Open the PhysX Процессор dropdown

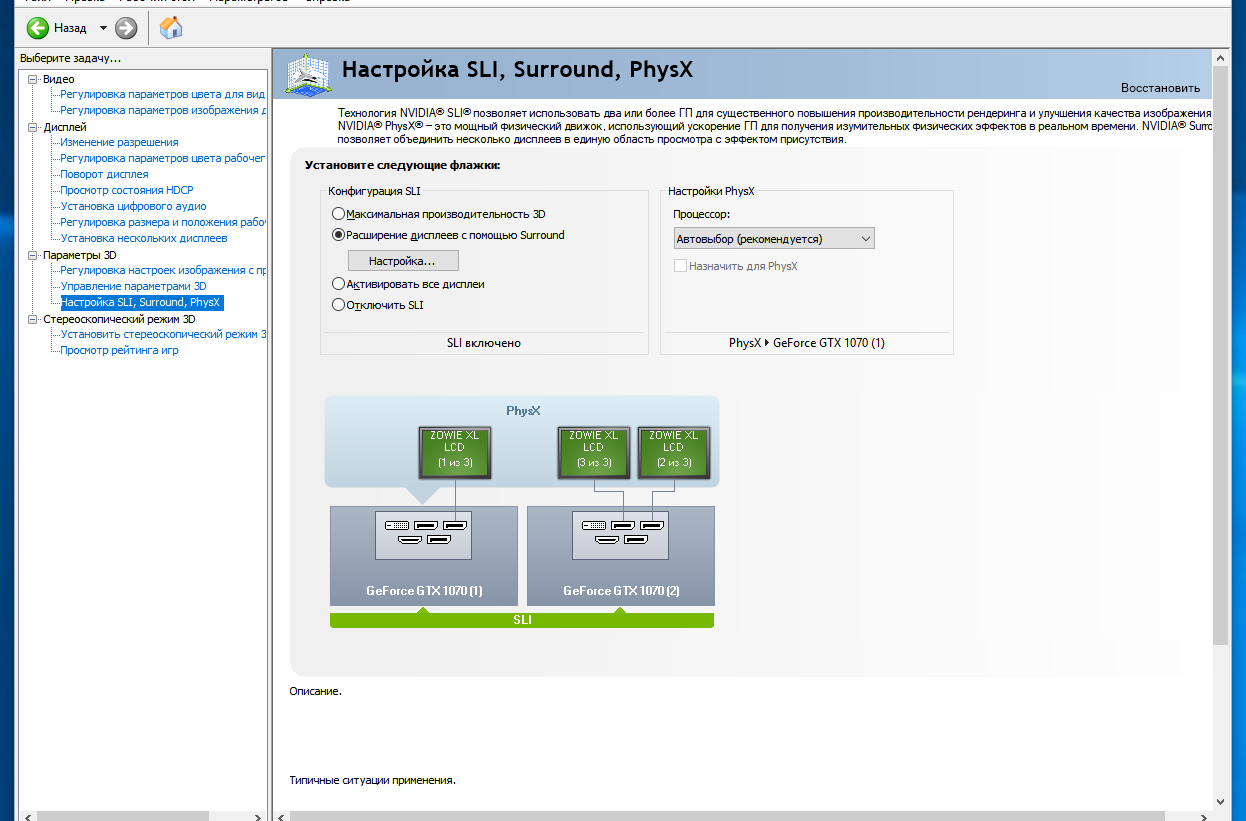775,239
